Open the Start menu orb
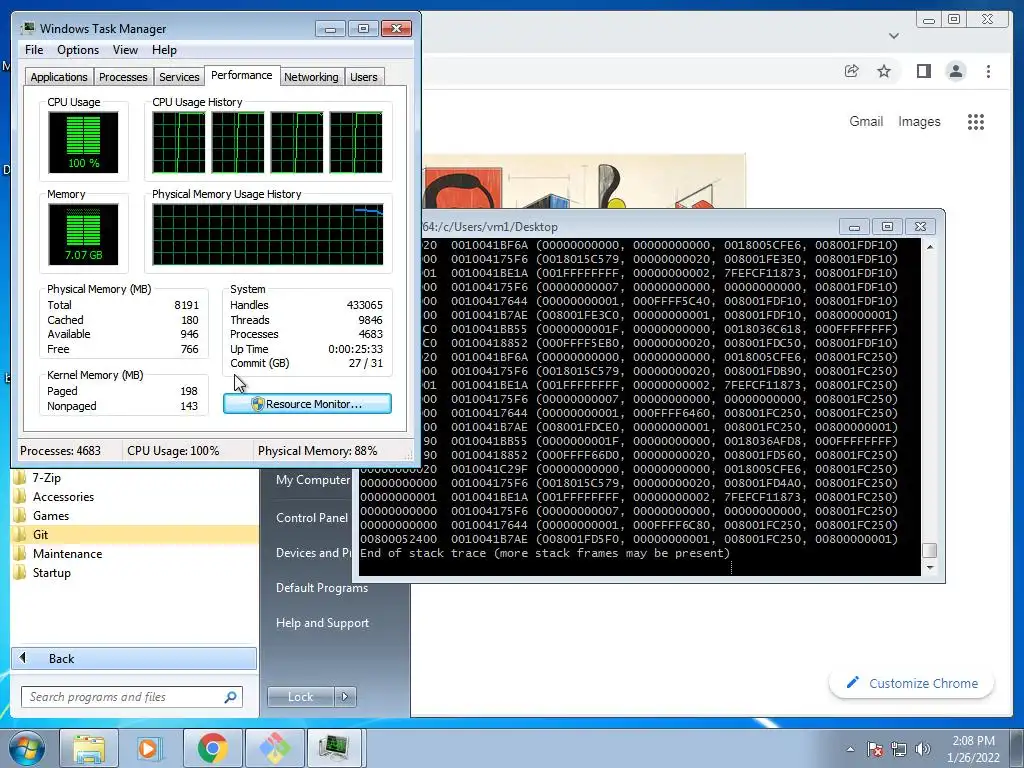The width and height of the screenshot is (1024, 768). [27, 748]
